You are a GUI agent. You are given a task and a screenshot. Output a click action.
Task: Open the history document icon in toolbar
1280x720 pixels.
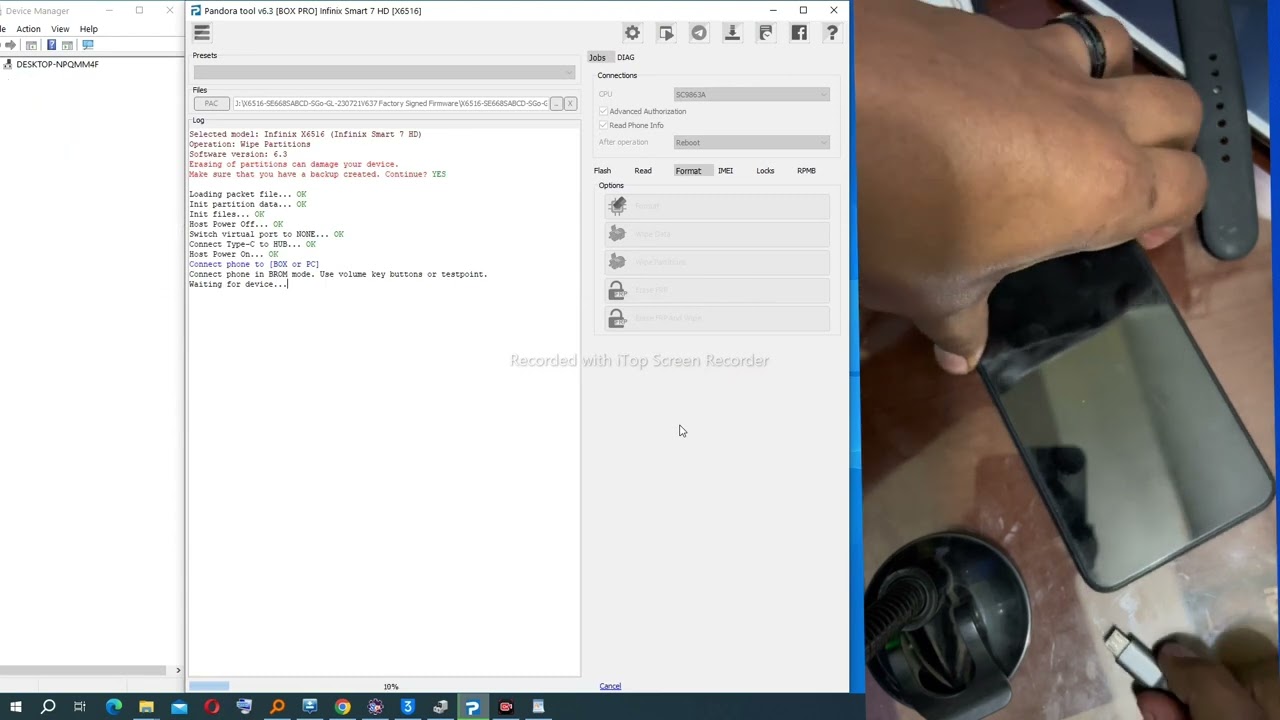click(x=766, y=33)
